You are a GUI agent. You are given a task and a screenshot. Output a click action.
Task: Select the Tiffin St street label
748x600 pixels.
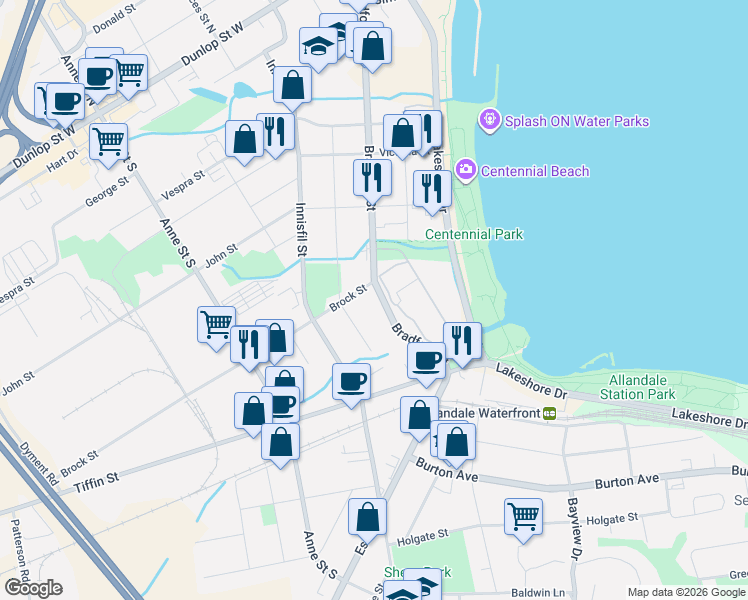96,482
